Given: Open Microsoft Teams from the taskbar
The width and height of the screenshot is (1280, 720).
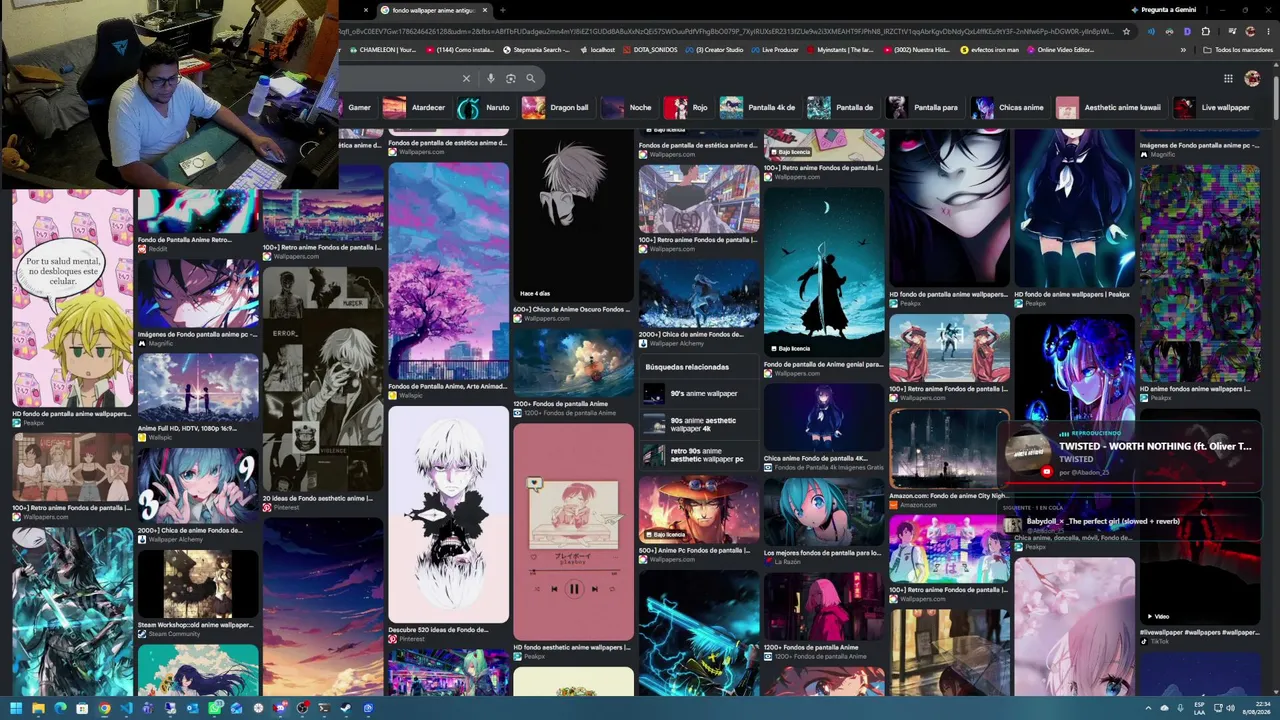Looking at the screenshot, I should [148, 708].
